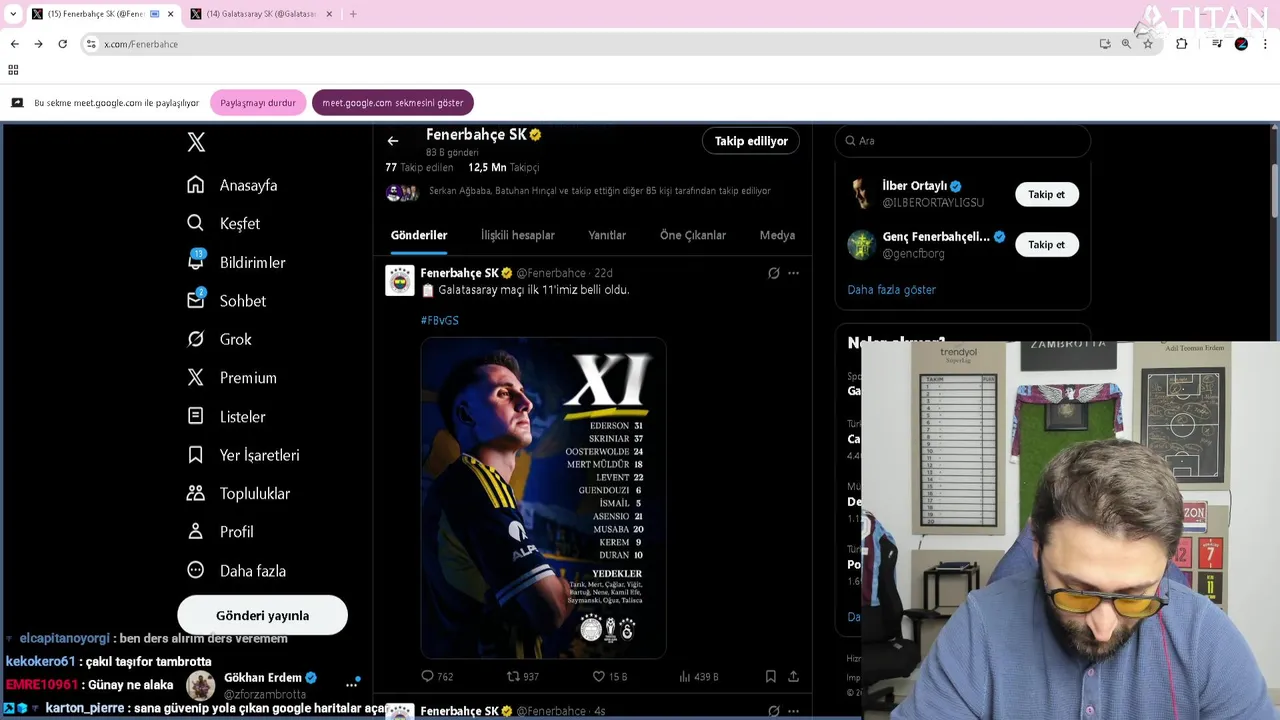This screenshot has height=720, width=1280.
Task: Open Premium in the sidebar
Action: (x=231, y=377)
